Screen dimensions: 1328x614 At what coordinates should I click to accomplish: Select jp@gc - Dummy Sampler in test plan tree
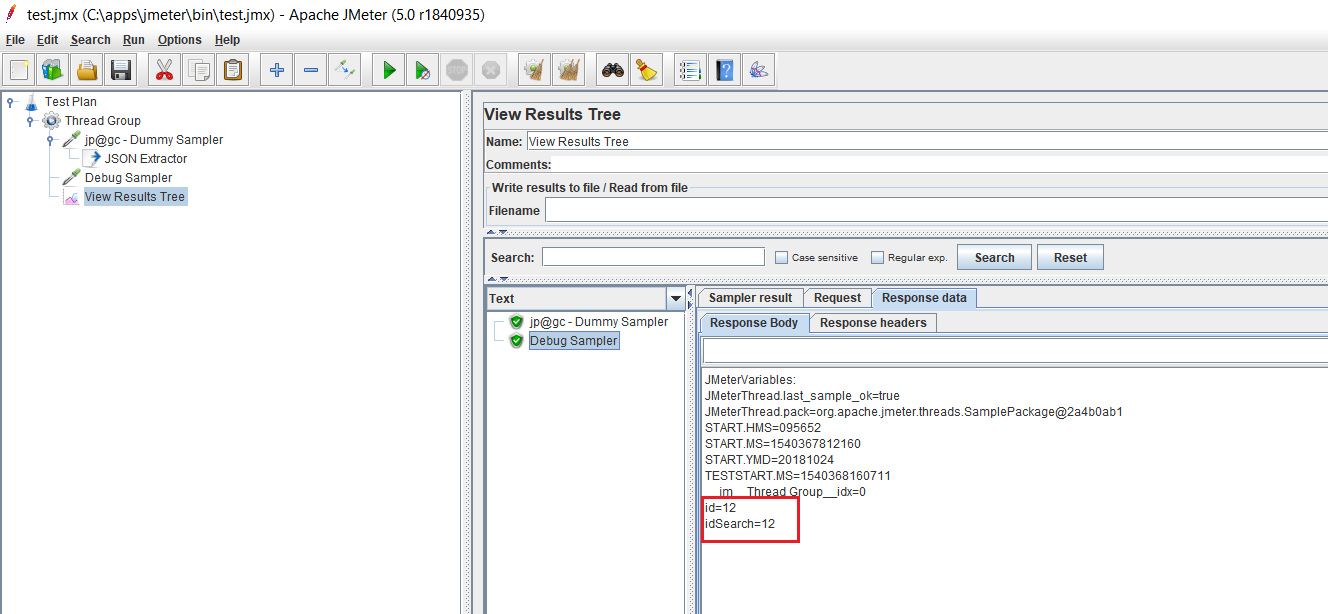point(154,139)
